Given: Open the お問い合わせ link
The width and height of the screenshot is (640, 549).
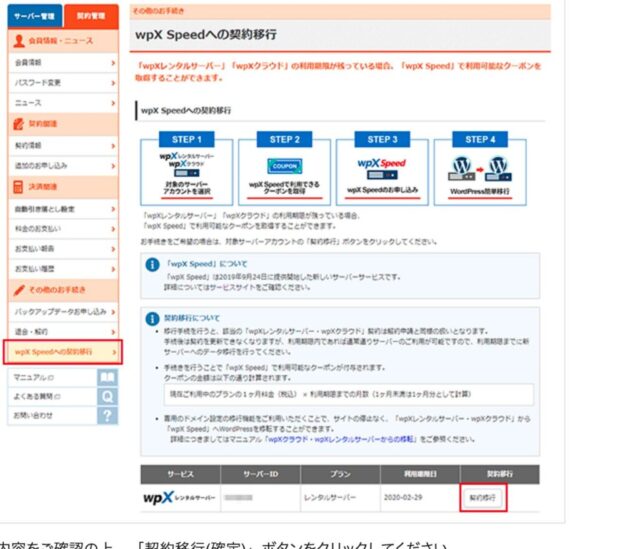Looking at the screenshot, I should tap(33, 415).
